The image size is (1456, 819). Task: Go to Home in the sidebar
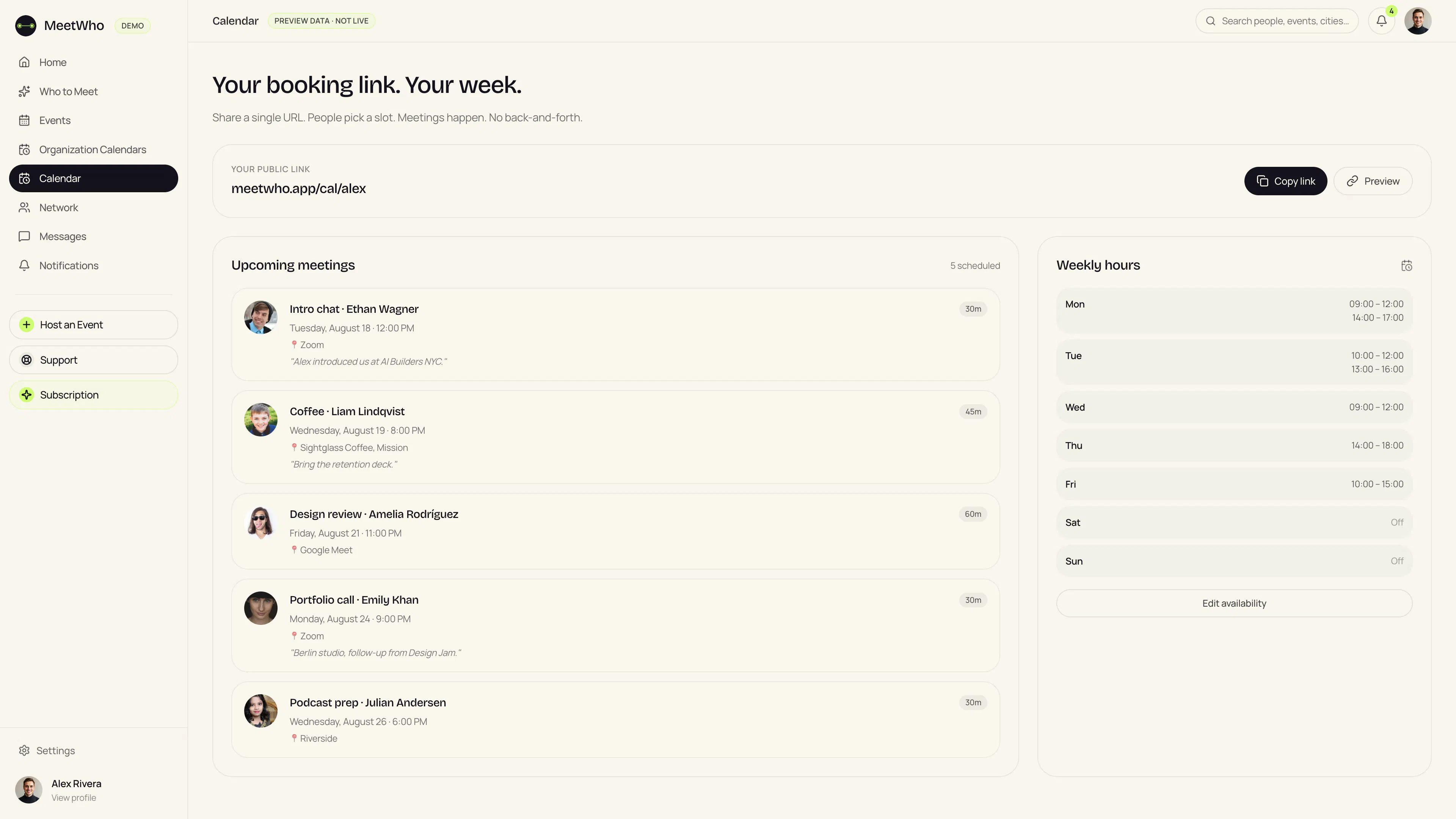pyautogui.click(x=93, y=62)
